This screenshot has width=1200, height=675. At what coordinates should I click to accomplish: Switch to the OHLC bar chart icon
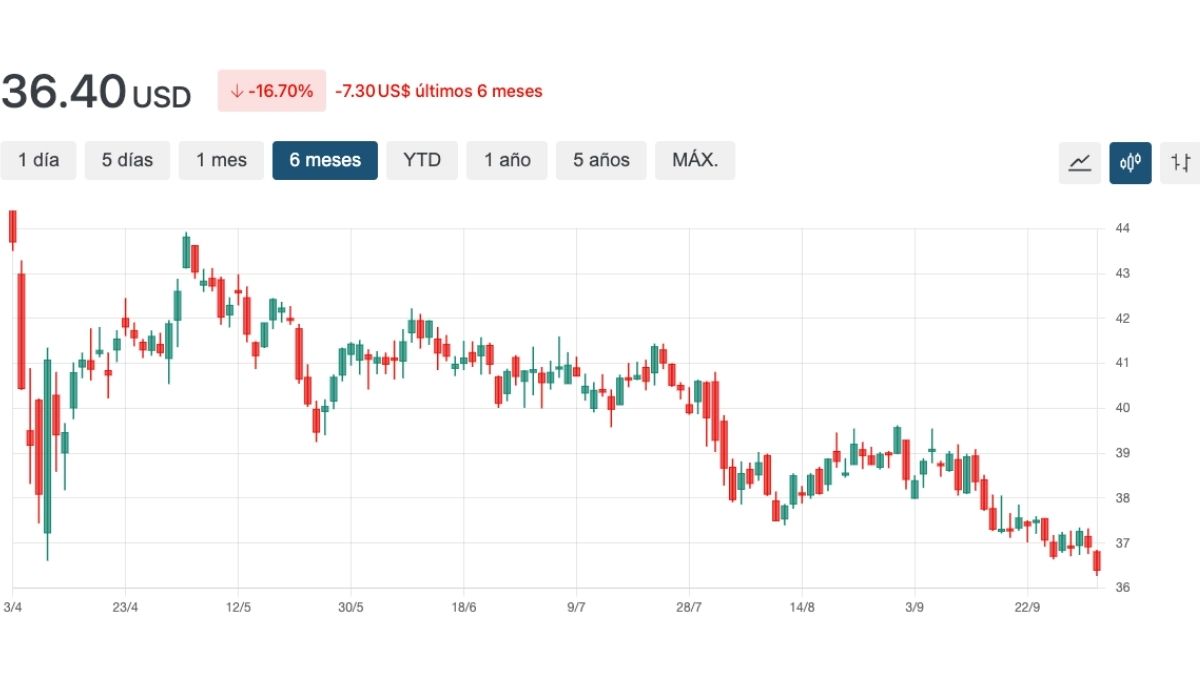[x=1180, y=162]
